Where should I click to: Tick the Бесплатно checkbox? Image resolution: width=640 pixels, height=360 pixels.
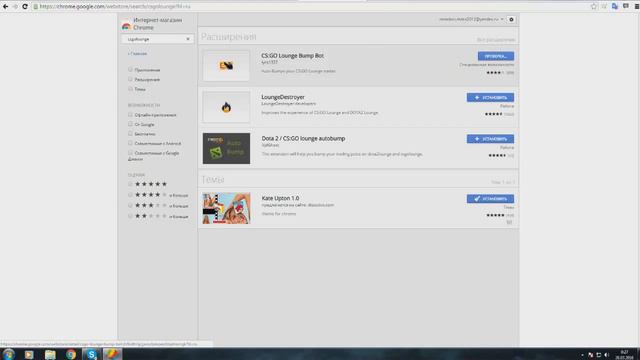click(x=131, y=133)
